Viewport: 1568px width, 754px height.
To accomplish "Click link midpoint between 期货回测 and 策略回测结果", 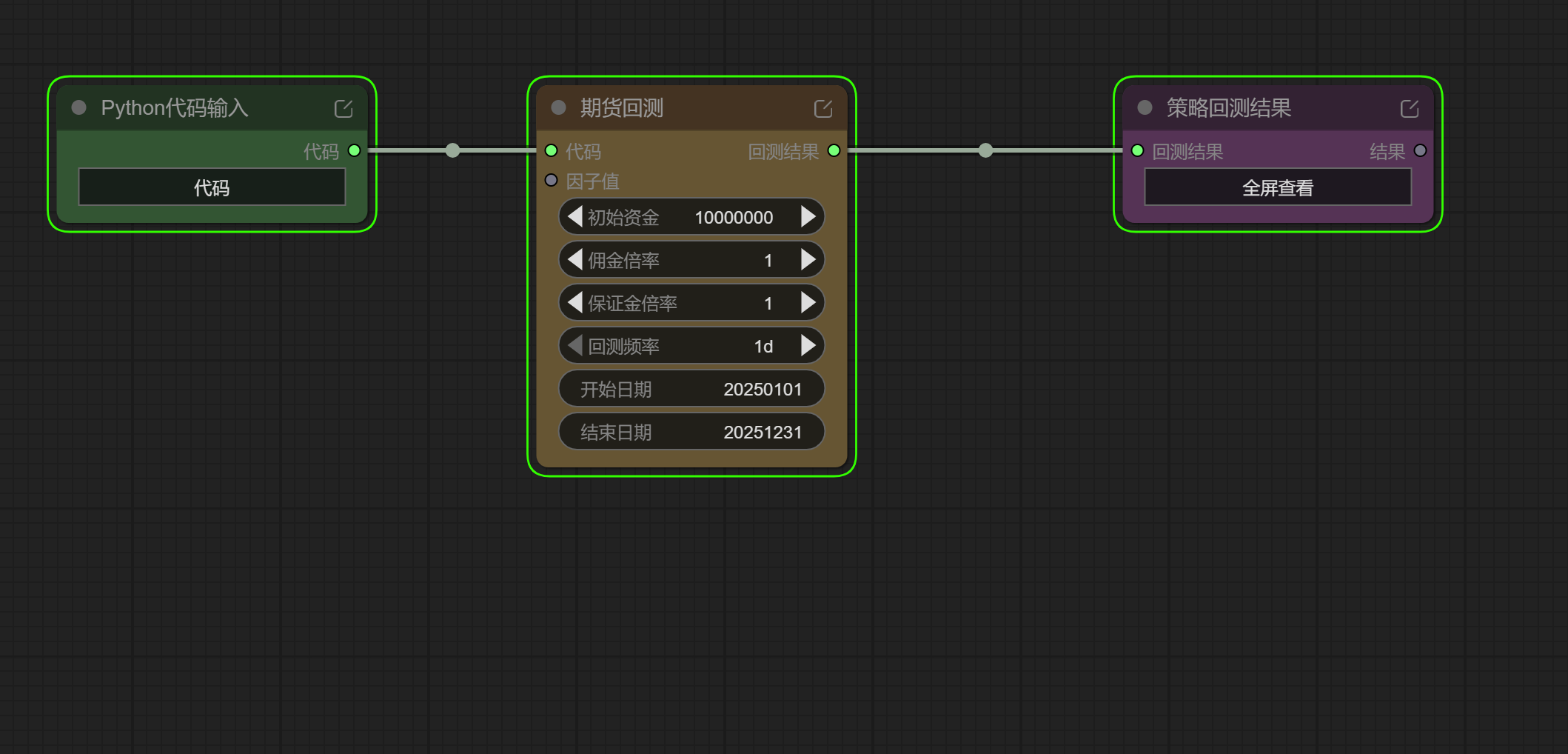I will click(985, 150).
